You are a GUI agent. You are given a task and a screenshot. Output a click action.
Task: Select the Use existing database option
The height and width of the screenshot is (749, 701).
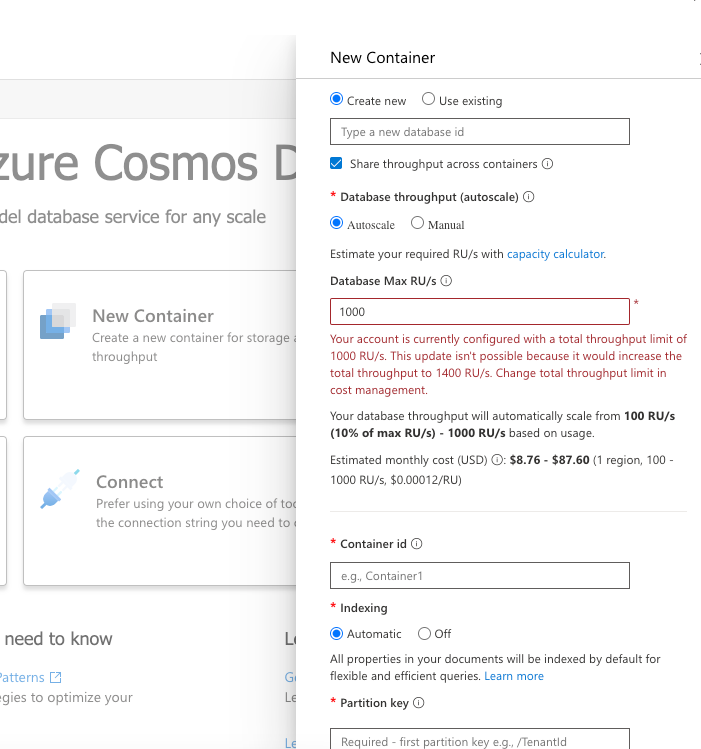coord(429,100)
